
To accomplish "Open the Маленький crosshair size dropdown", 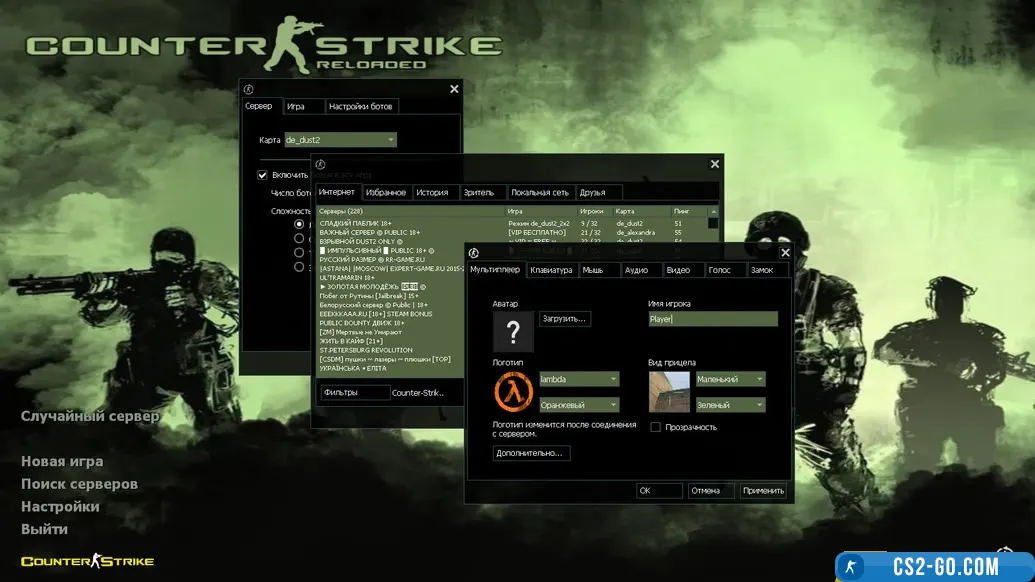I will click(730, 379).
